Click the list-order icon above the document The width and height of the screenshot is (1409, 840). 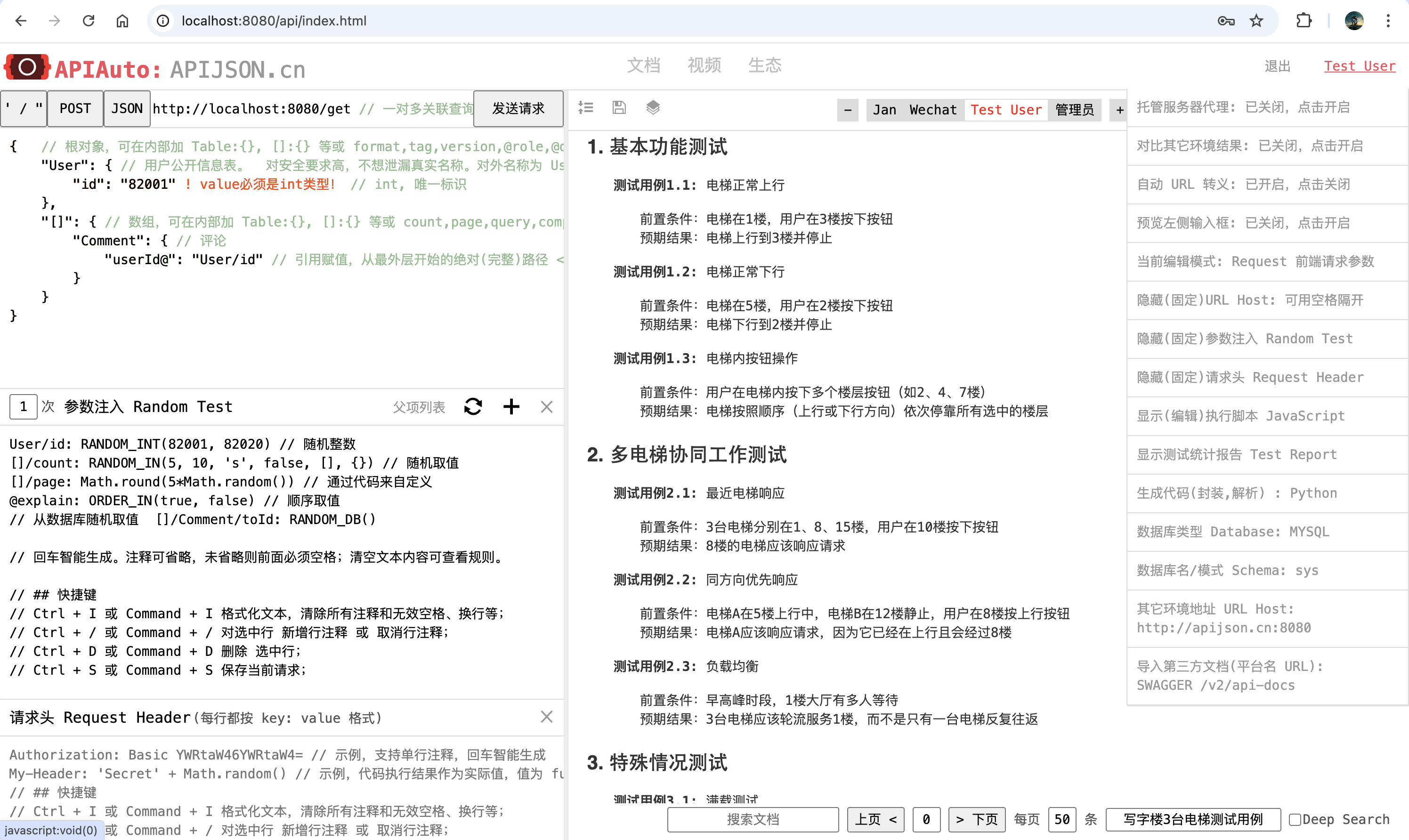click(586, 107)
